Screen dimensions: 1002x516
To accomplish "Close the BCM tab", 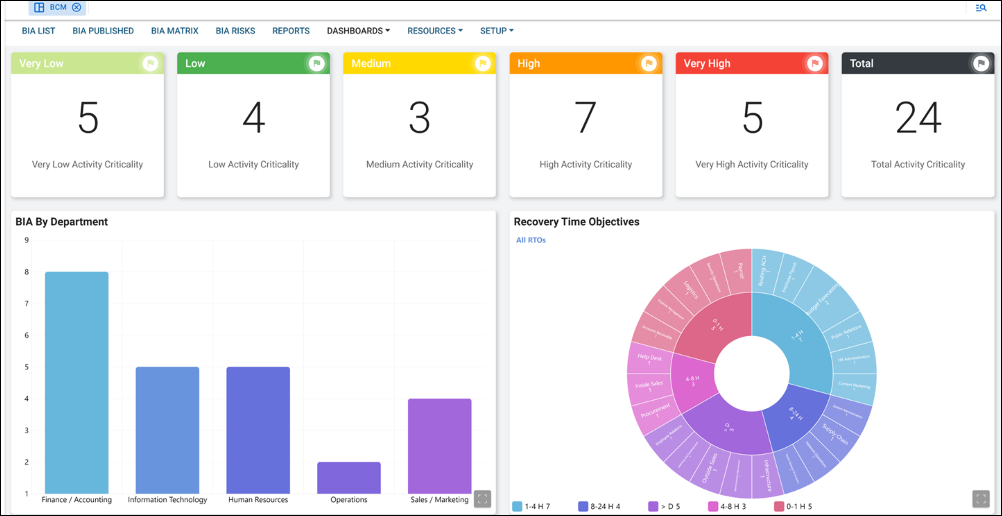I will point(77,7).
